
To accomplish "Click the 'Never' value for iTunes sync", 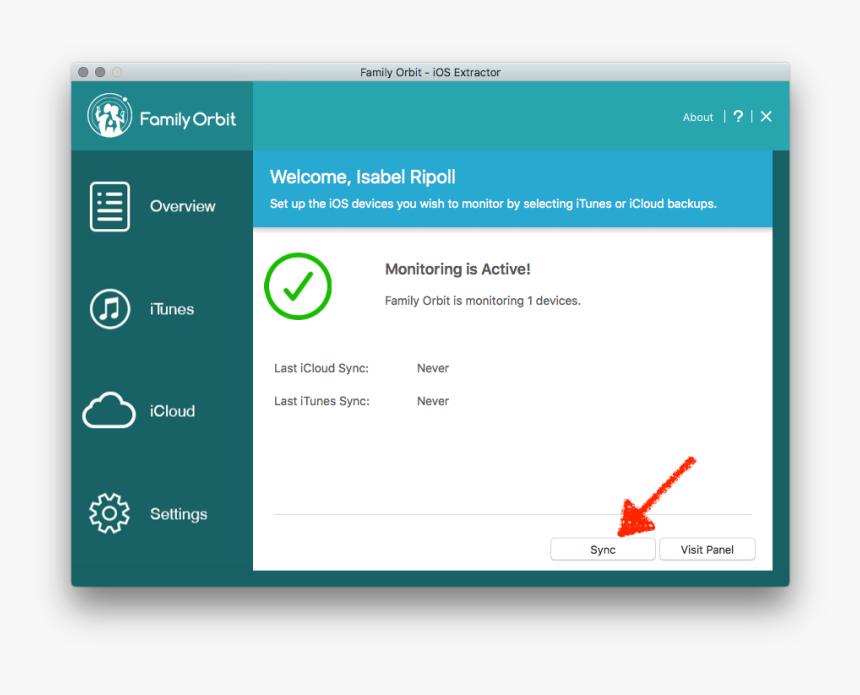I will click(x=433, y=401).
